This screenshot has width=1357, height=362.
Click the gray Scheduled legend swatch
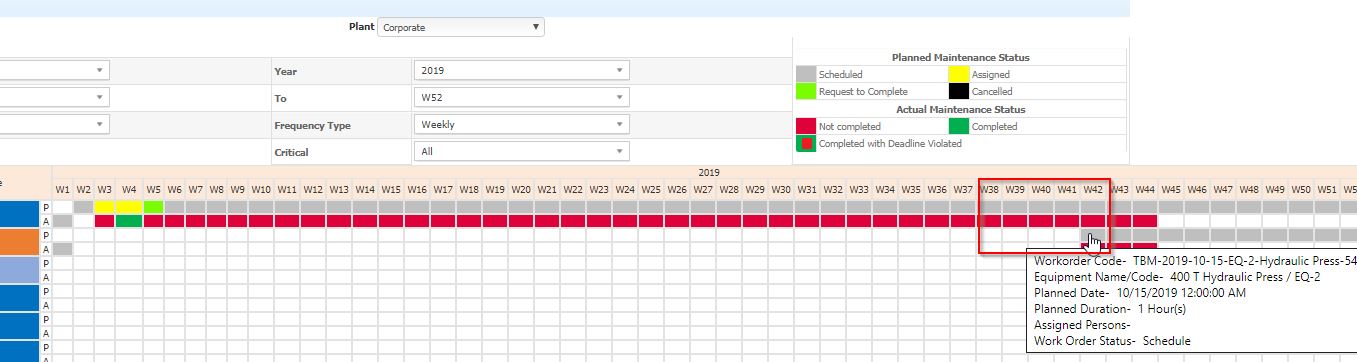tap(806, 74)
